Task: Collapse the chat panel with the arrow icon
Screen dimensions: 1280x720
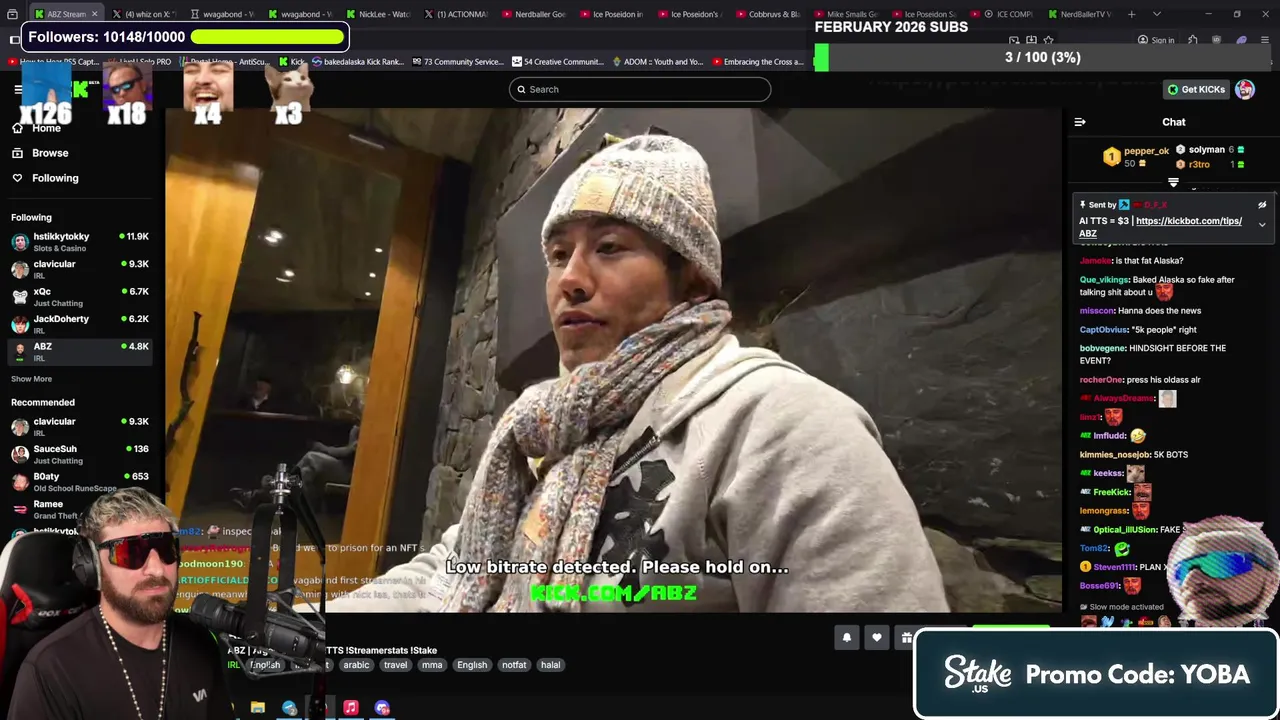Action: point(1080,122)
